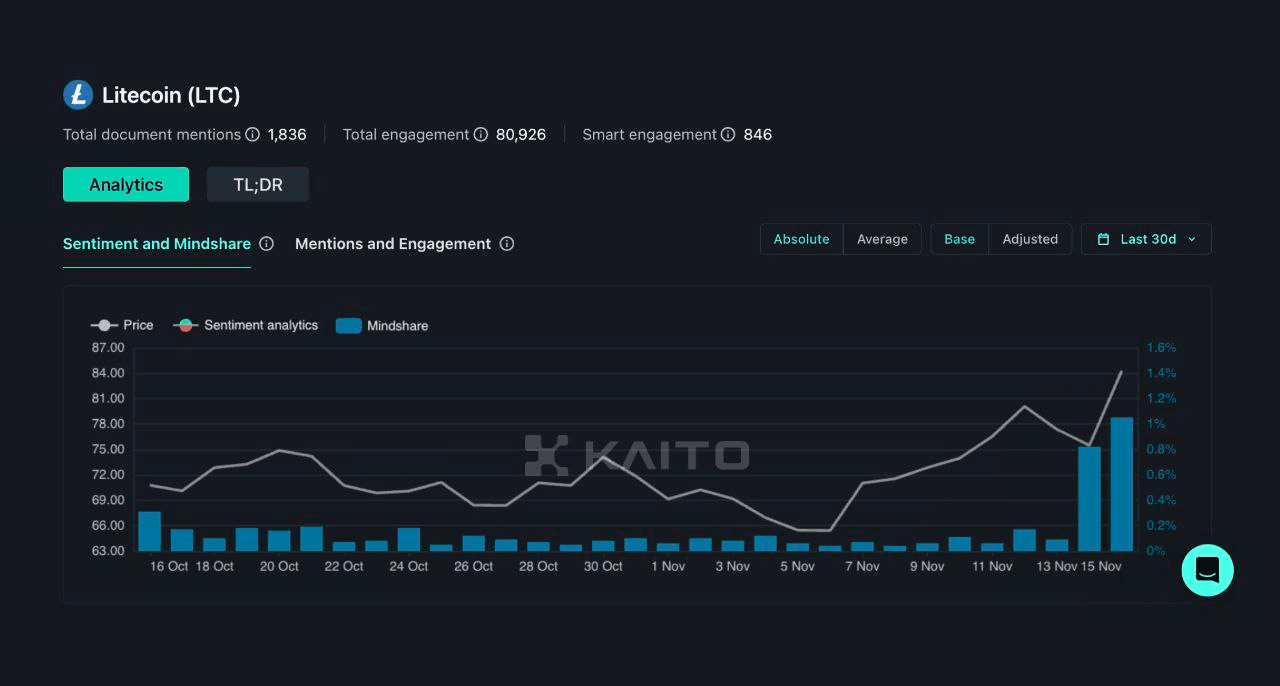Switch to Mentions and Engagement tab
This screenshot has height=686, width=1280.
click(x=393, y=244)
